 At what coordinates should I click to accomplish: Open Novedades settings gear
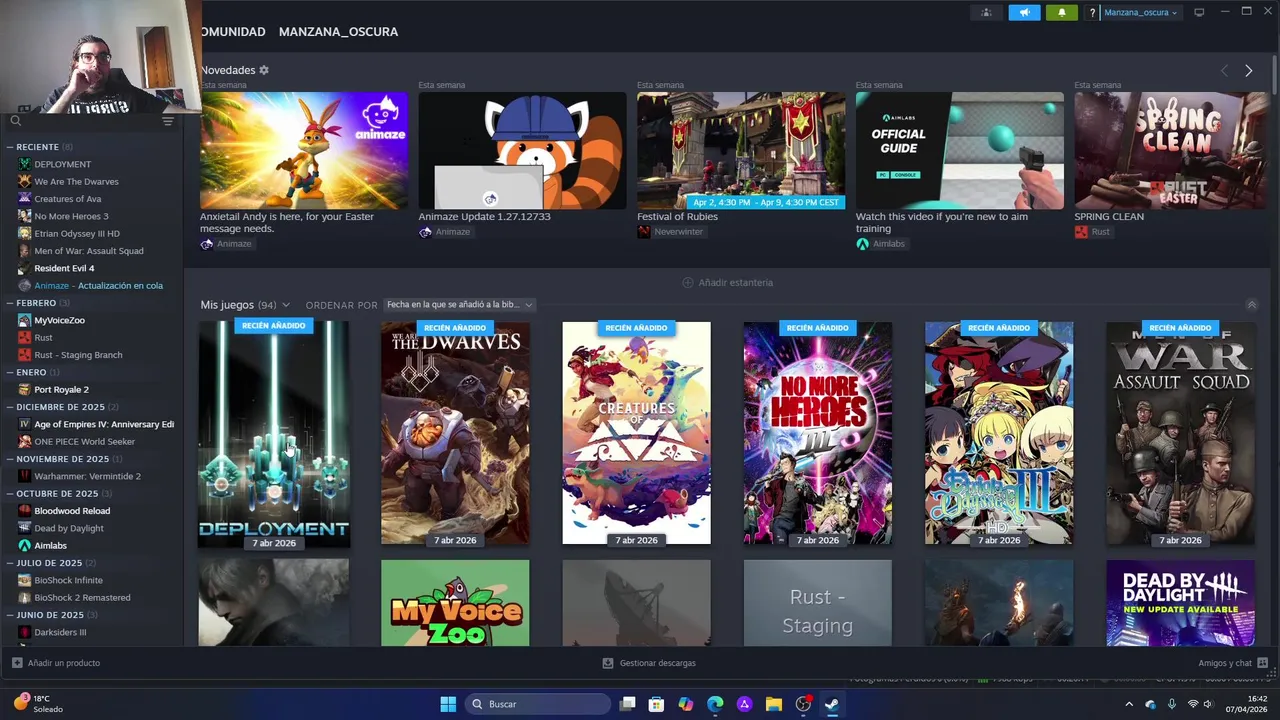tap(264, 70)
